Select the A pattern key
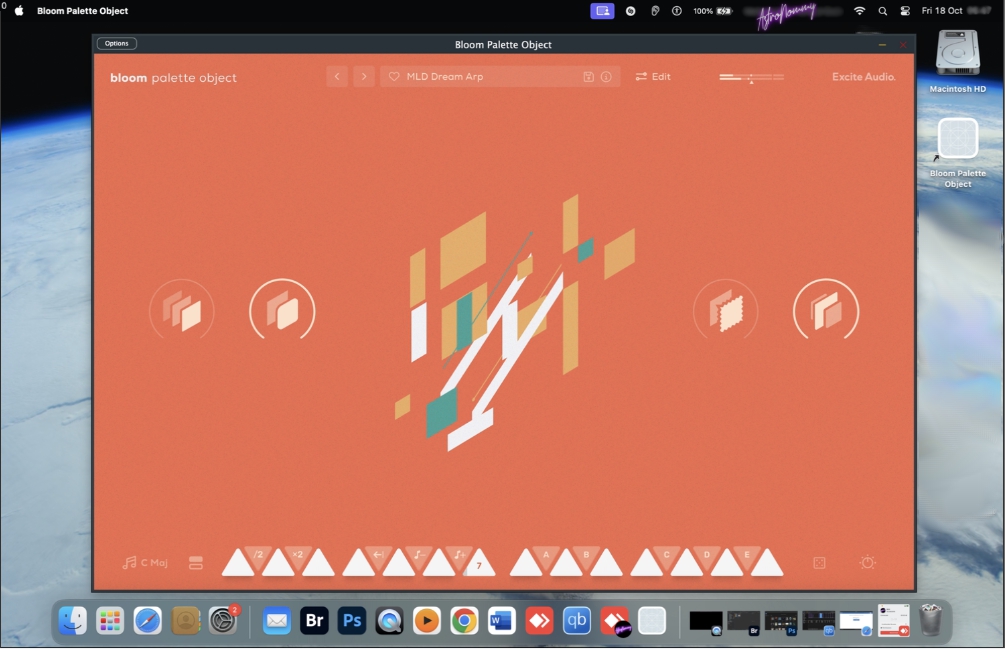Image resolution: width=1005 pixels, height=649 pixels. tap(545, 555)
